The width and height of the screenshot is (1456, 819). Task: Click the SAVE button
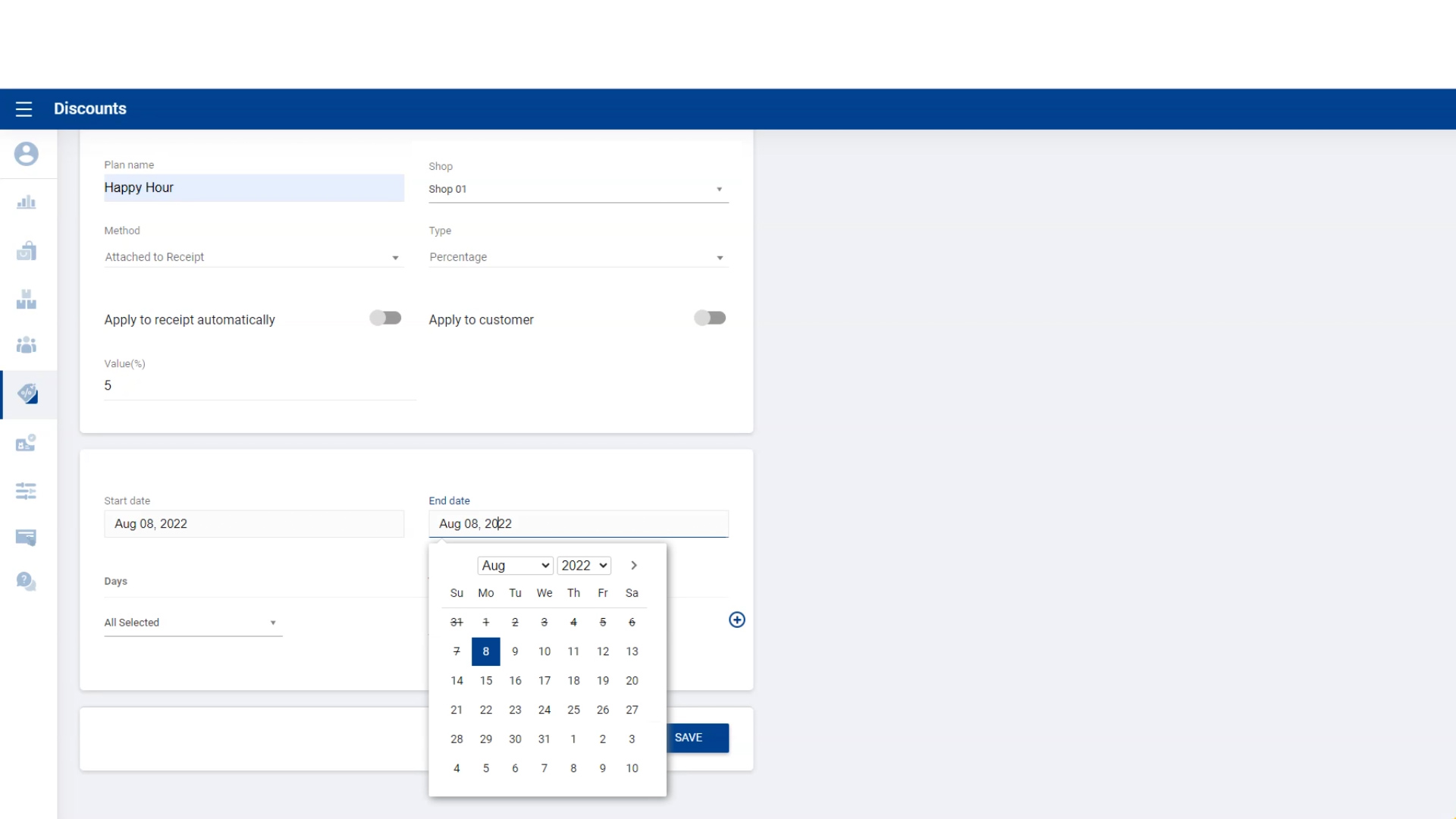[x=697, y=738]
